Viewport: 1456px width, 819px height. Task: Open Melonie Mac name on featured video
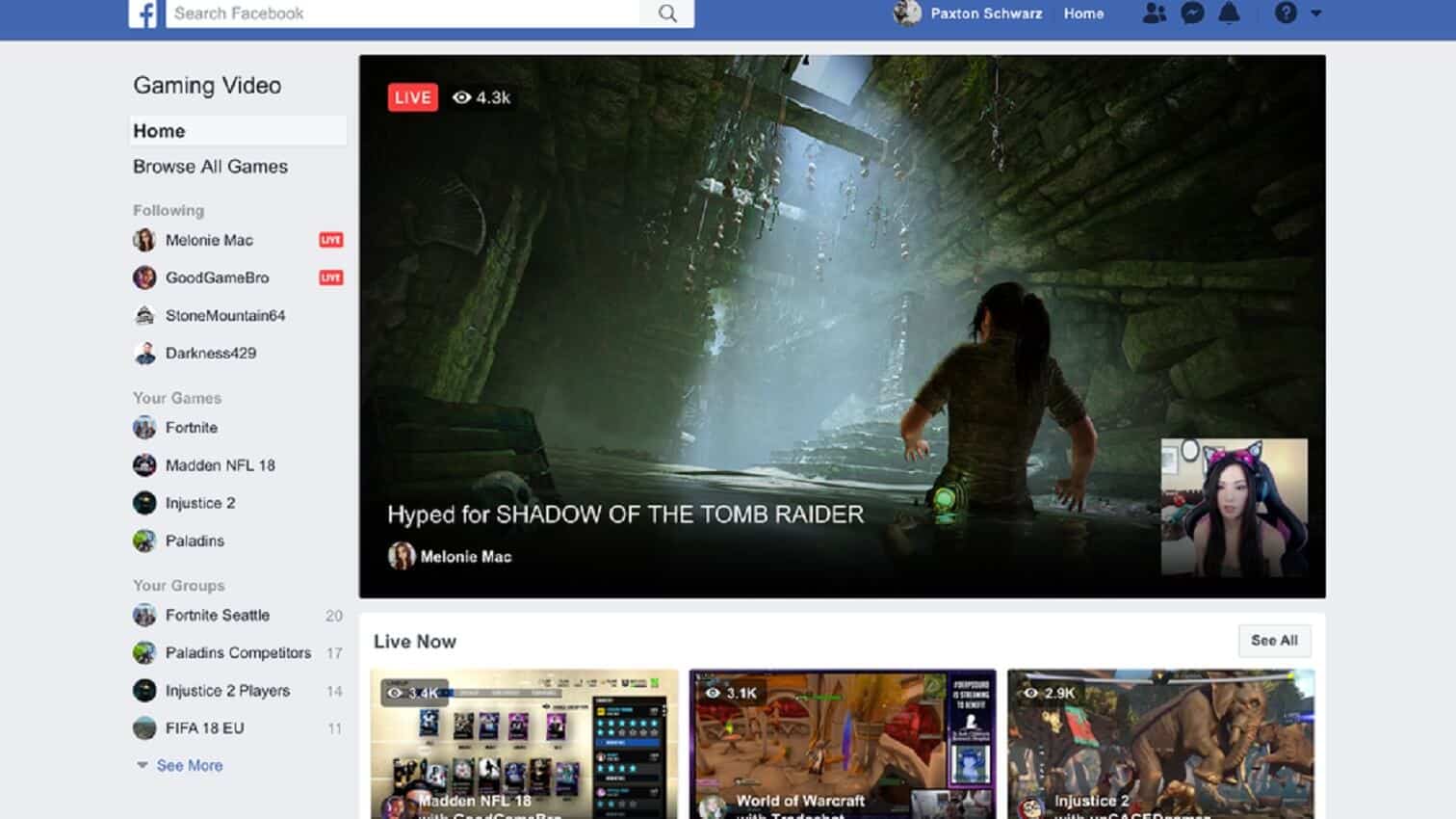pyautogui.click(x=466, y=557)
